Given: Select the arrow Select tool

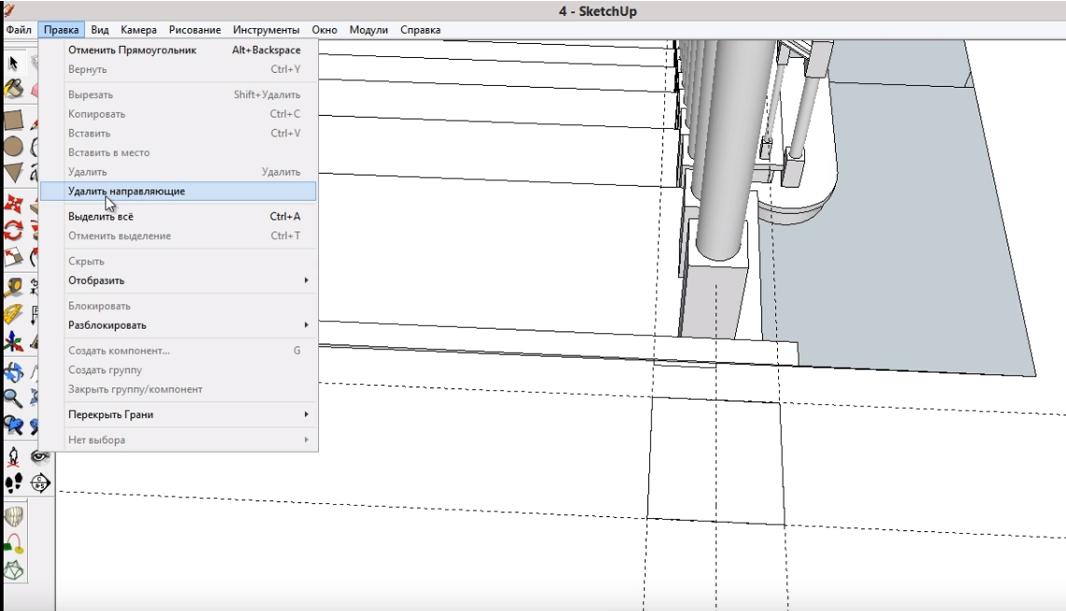Looking at the screenshot, I should tap(14, 63).
